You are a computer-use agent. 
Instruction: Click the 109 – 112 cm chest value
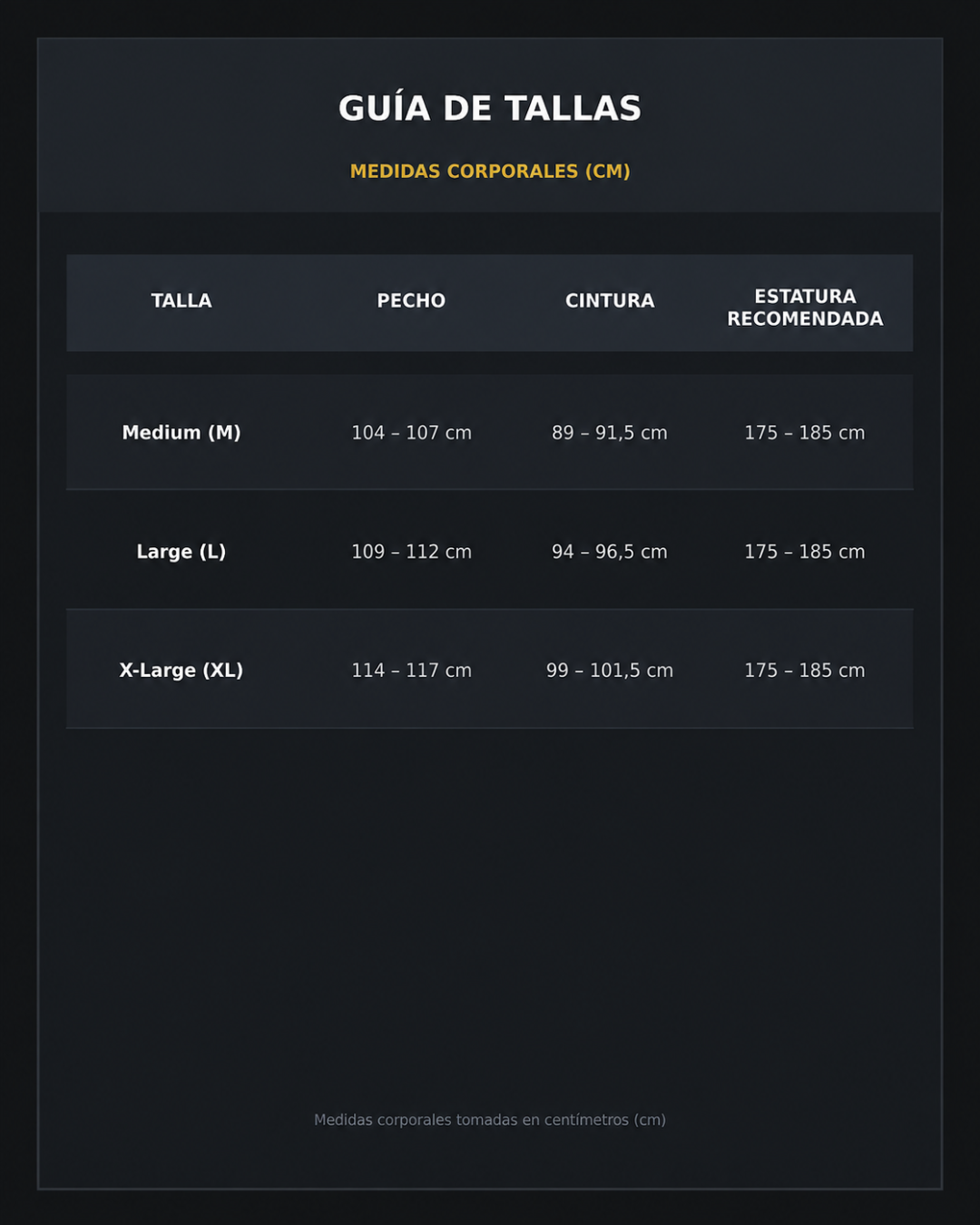[x=411, y=552]
